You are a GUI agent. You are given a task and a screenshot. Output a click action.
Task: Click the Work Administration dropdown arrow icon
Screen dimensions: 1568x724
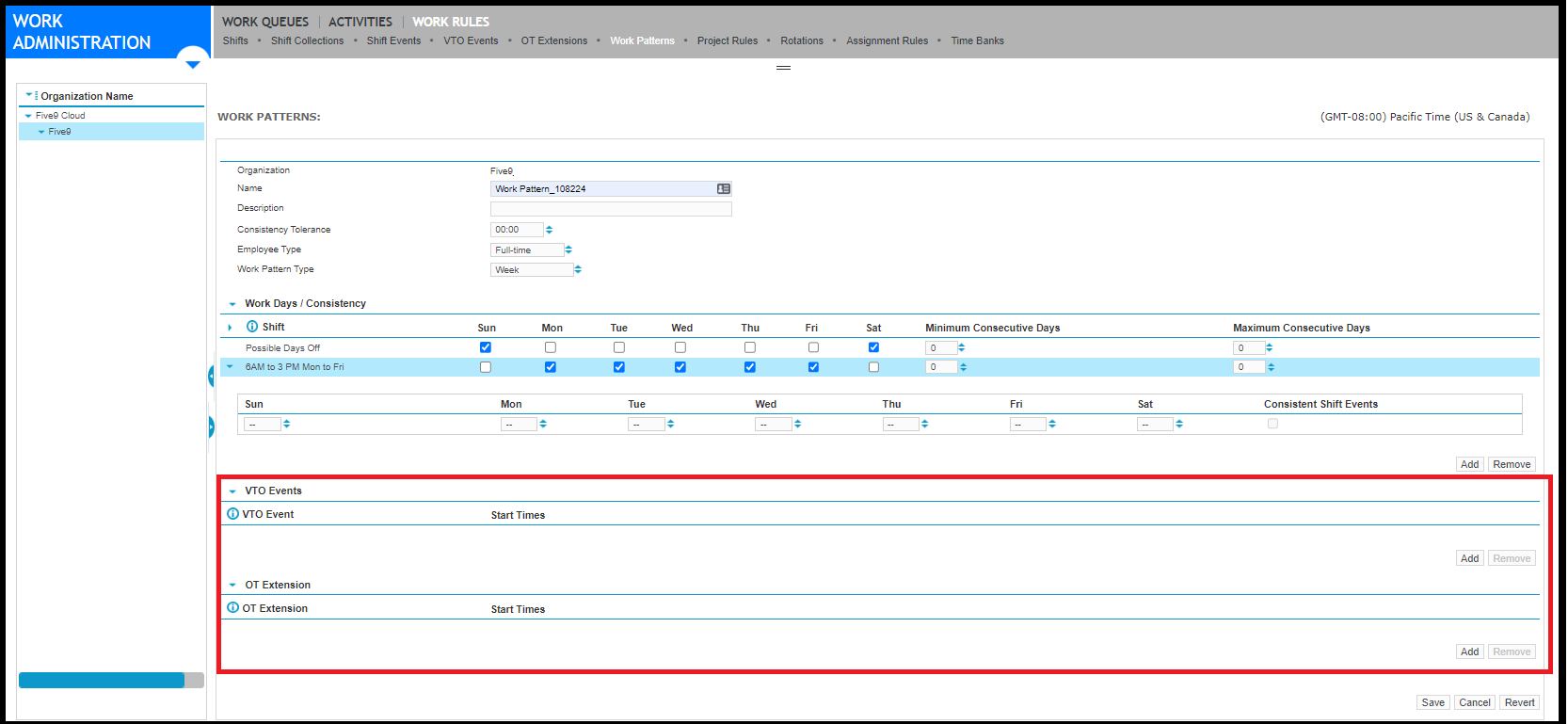(x=193, y=64)
